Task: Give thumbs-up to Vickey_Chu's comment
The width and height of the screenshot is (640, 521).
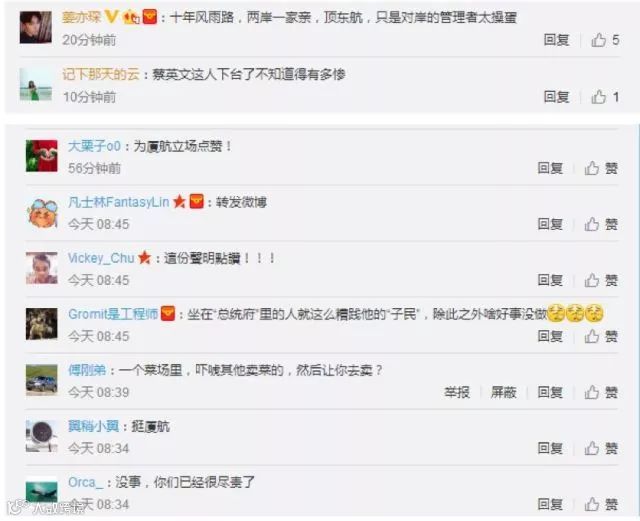Action: [601, 280]
